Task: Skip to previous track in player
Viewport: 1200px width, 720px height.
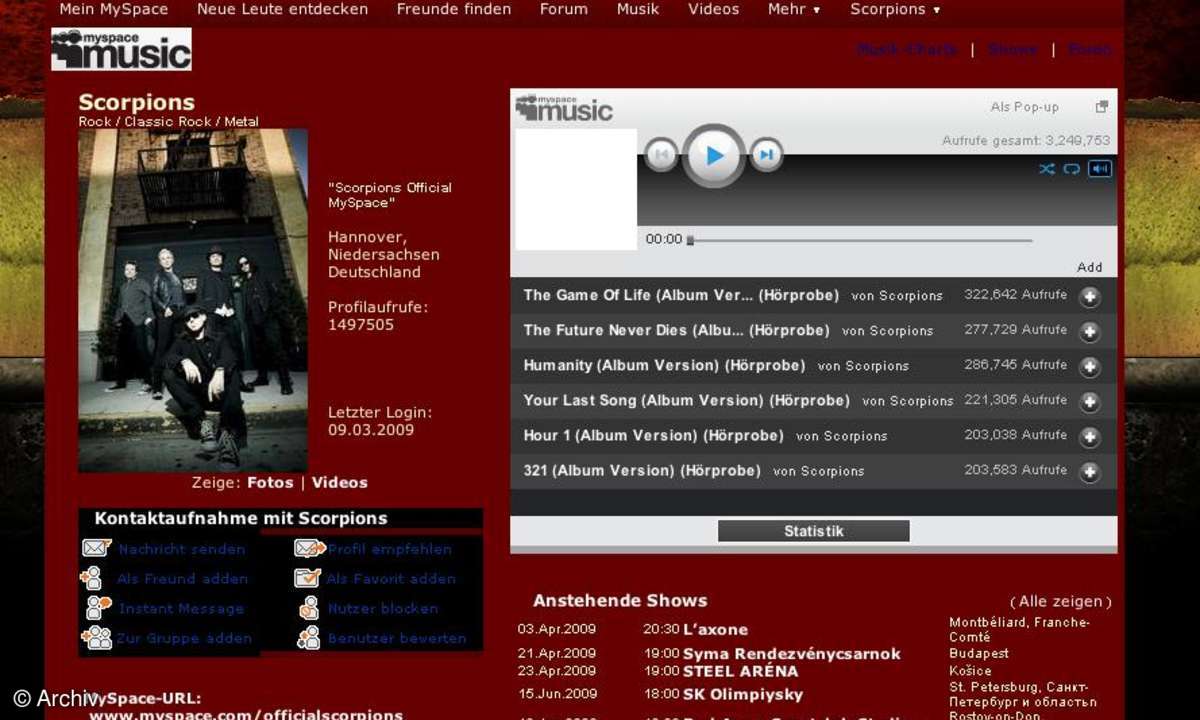Action: click(661, 155)
